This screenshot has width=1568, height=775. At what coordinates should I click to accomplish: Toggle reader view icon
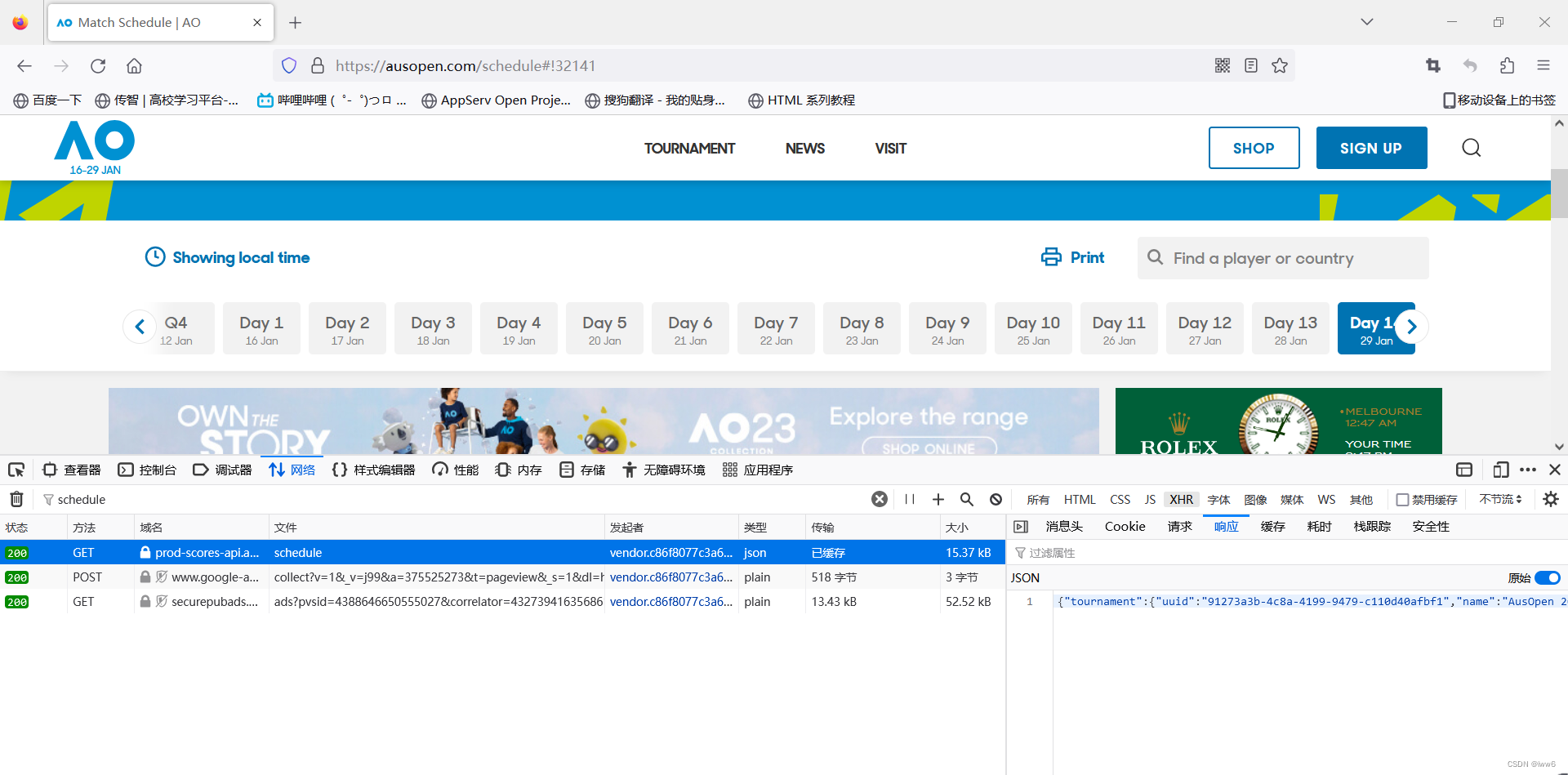tap(1251, 65)
